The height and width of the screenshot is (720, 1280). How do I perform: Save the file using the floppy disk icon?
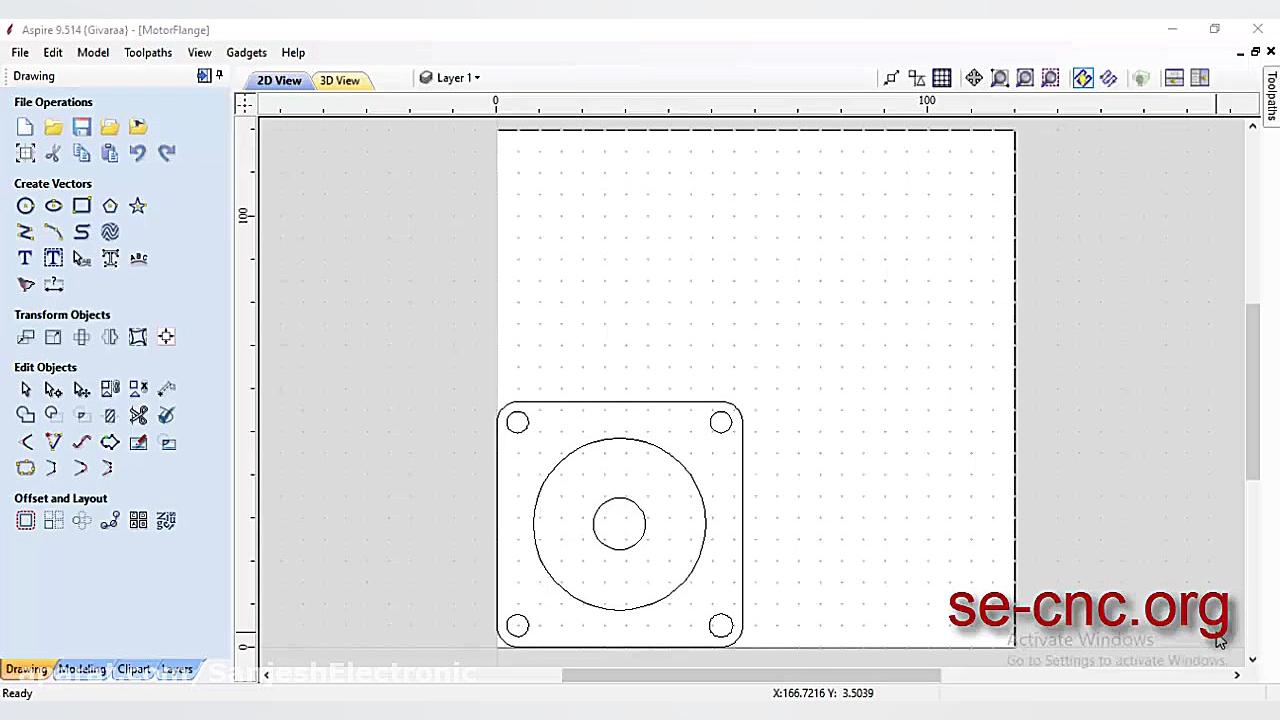82,127
